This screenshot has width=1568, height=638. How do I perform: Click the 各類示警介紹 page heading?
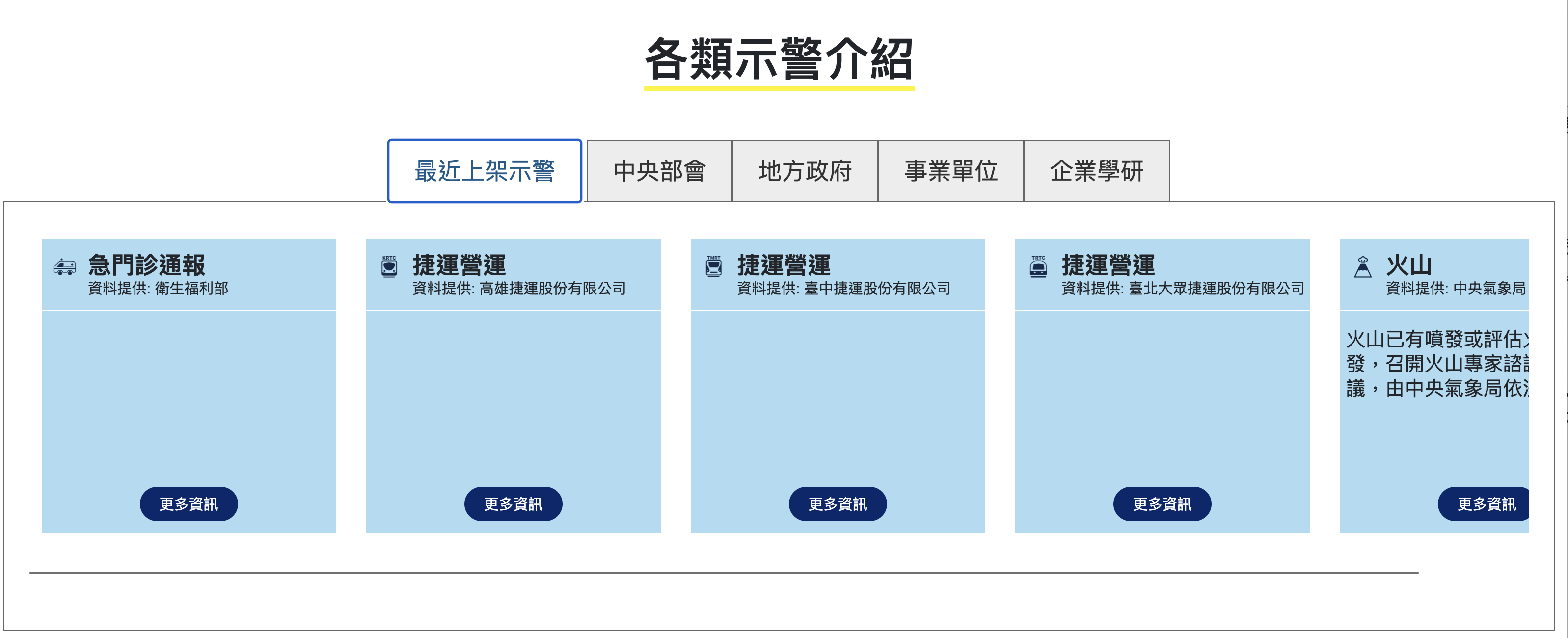(x=779, y=59)
